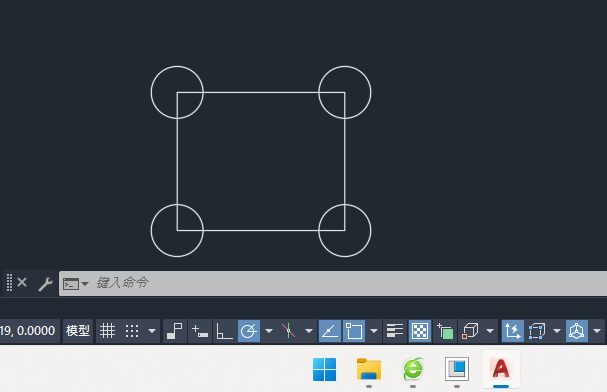Open command line customize wrench

tap(45, 284)
